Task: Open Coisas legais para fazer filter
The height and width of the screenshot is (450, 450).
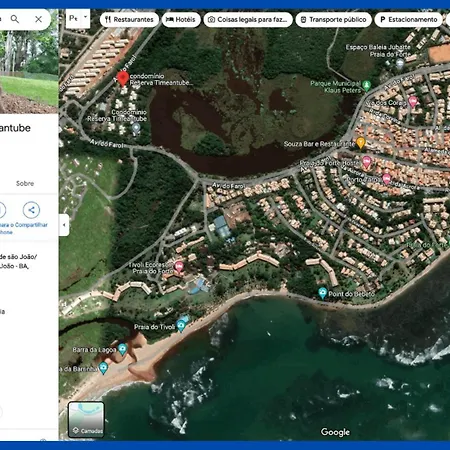Action: click(x=248, y=20)
